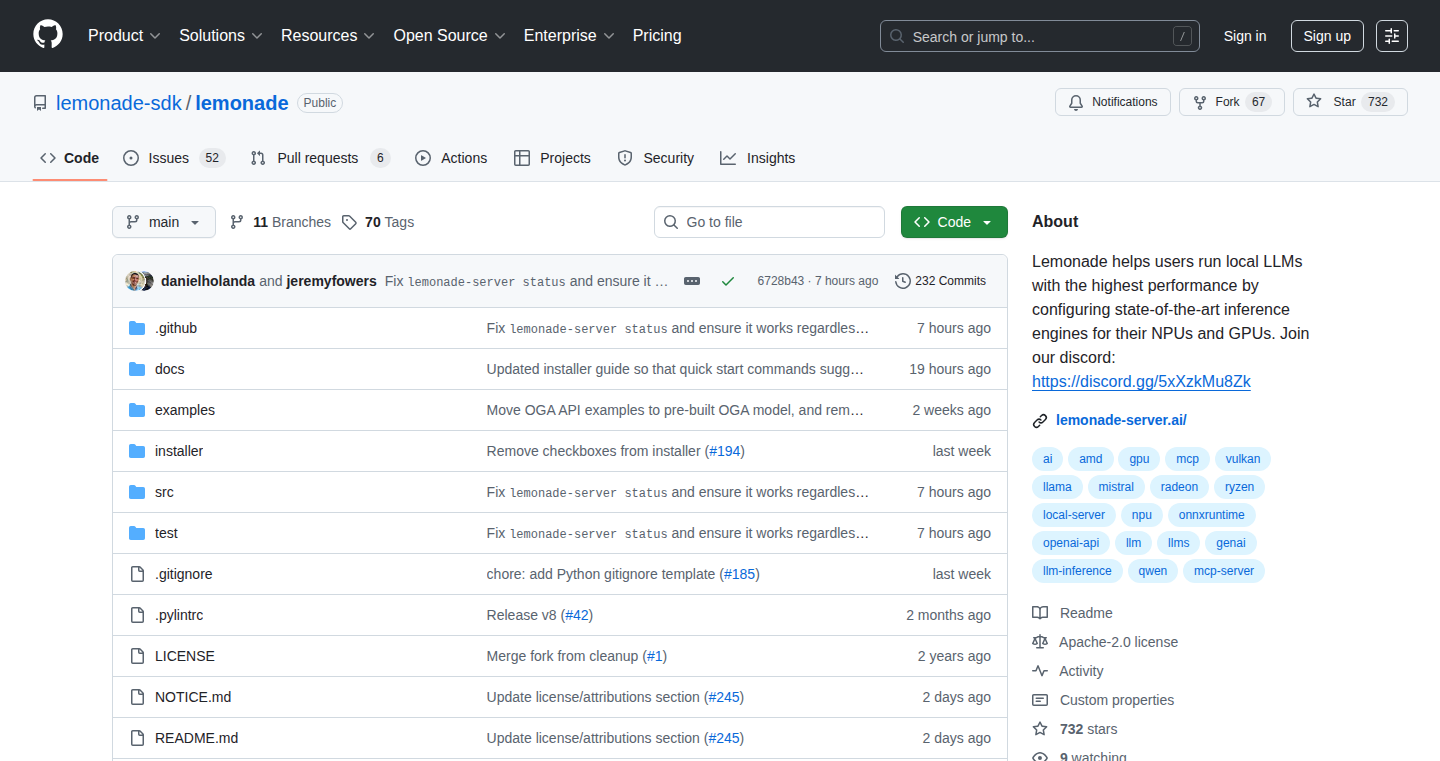Open commit hash 6728b43
Viewport: 1440px width, 761px height.
(780, 281)
